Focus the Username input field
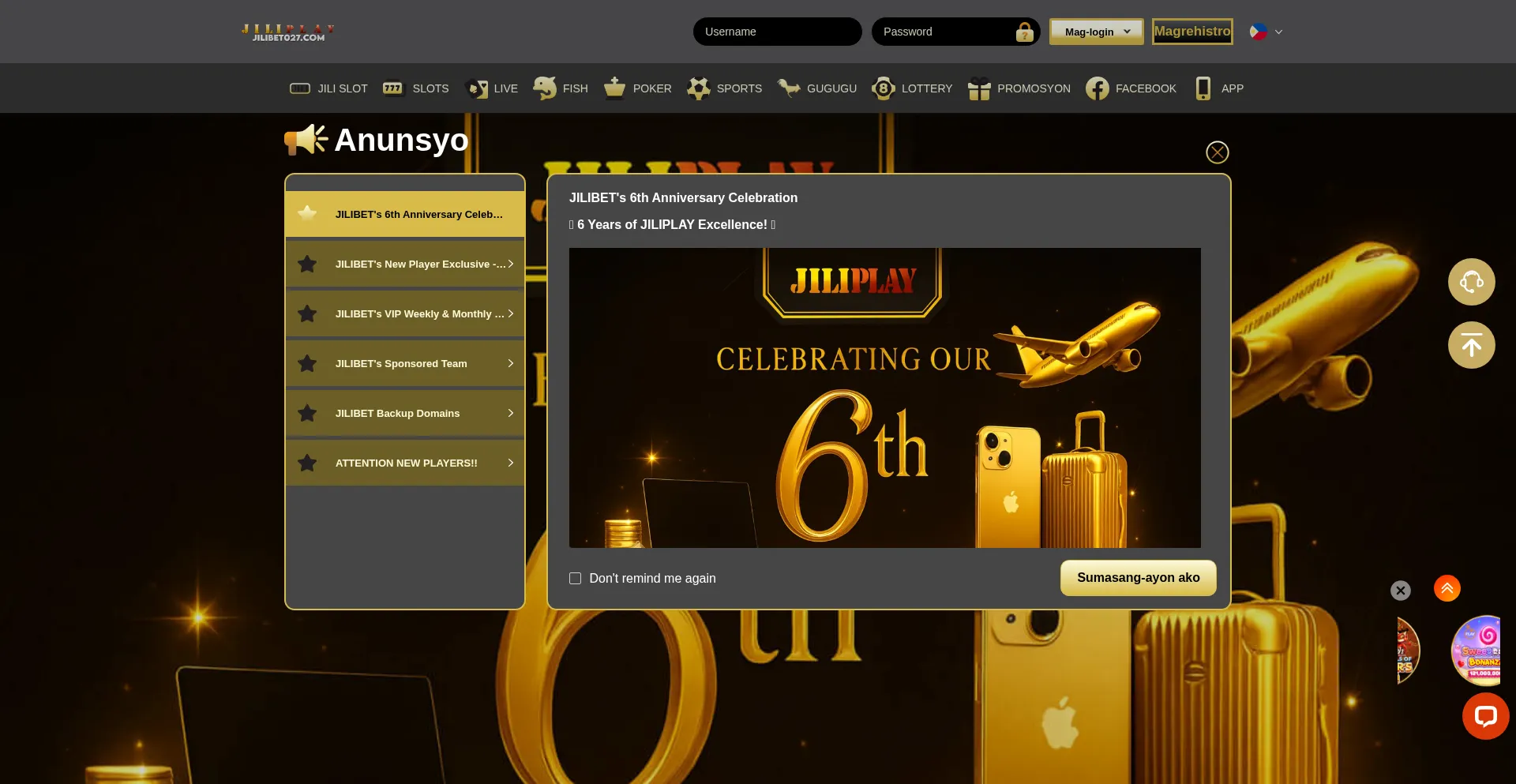The image size is (1516, 784). coord(777,32)
